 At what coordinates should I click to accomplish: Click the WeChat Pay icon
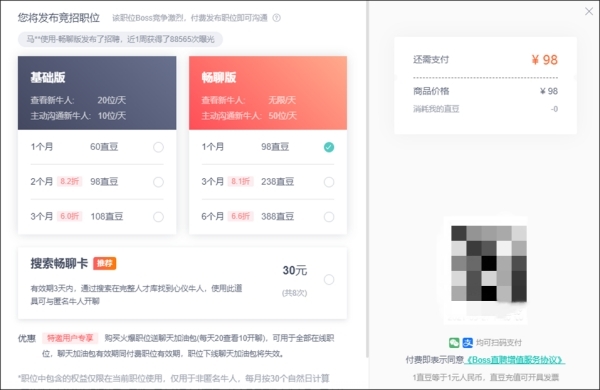pyautogui.click(x=454, y=343)
